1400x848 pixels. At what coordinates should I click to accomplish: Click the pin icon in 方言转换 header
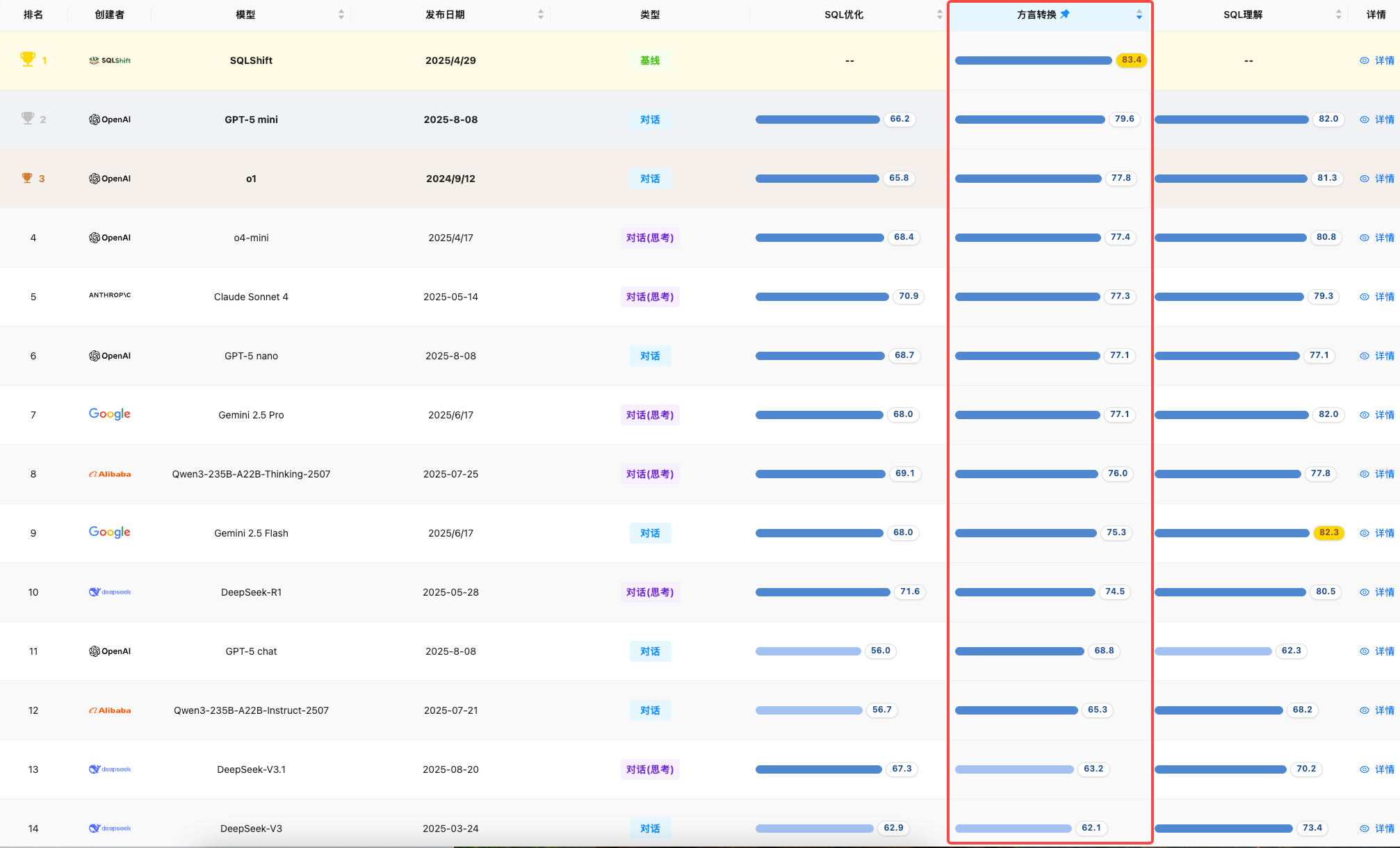1065,14
